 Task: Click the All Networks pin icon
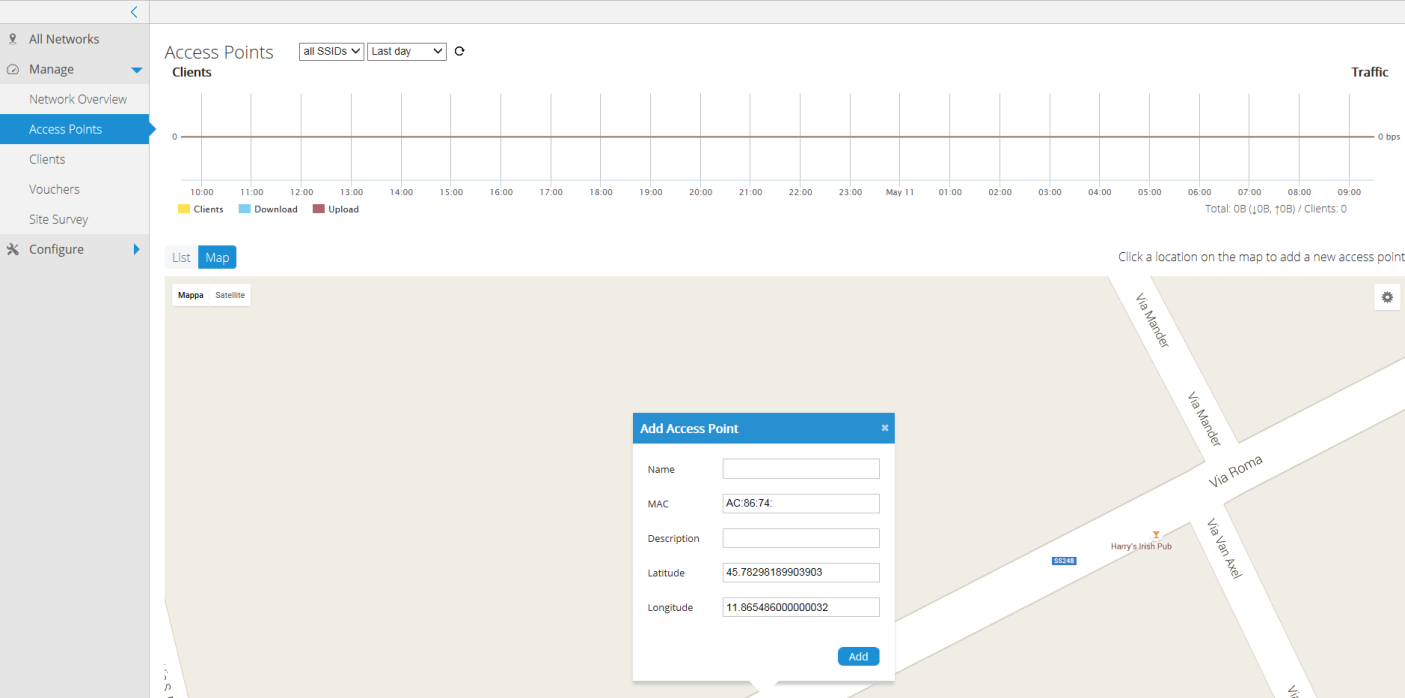coord(13,39)
